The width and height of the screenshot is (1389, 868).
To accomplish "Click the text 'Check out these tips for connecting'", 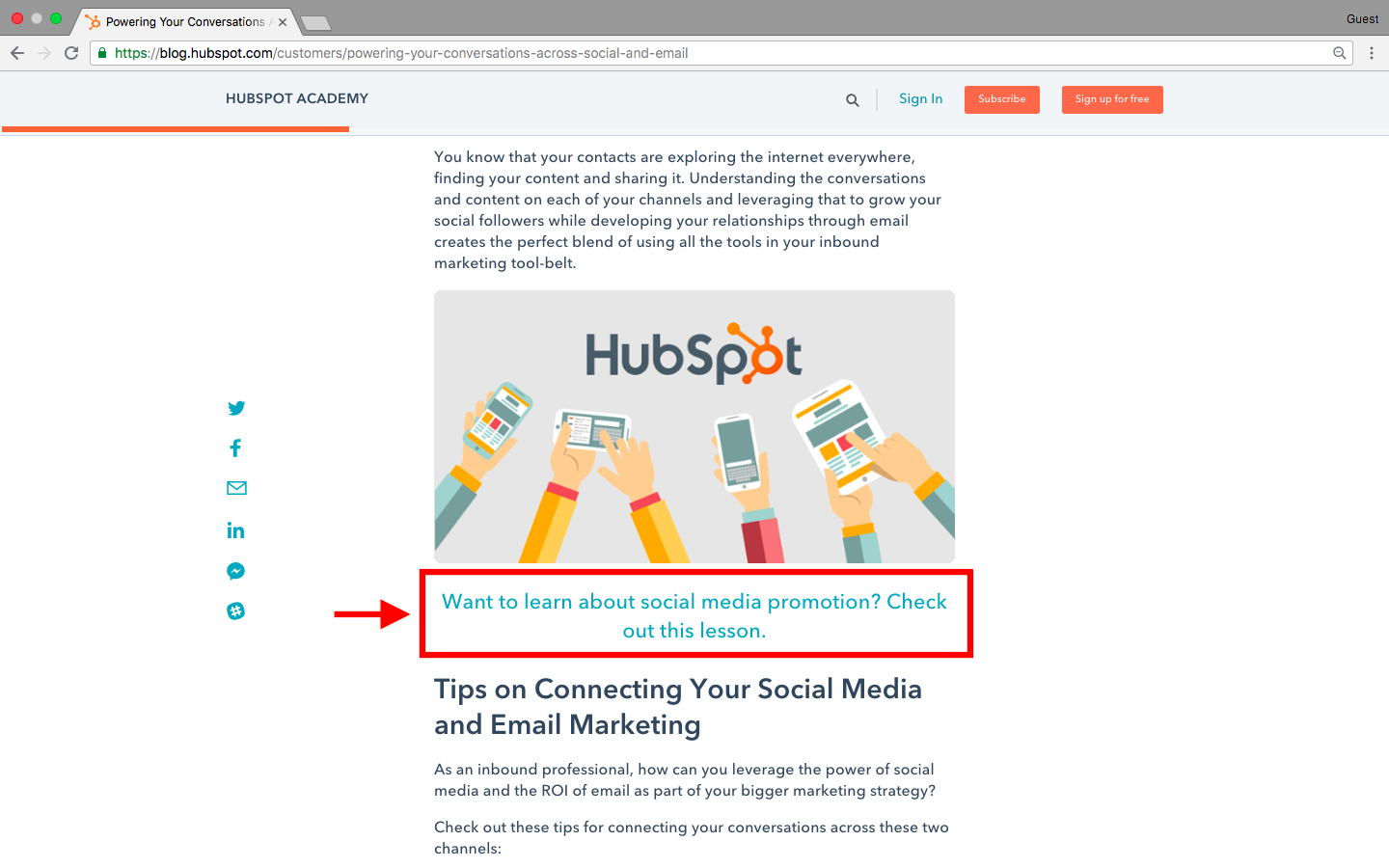I will click(692, 837).
